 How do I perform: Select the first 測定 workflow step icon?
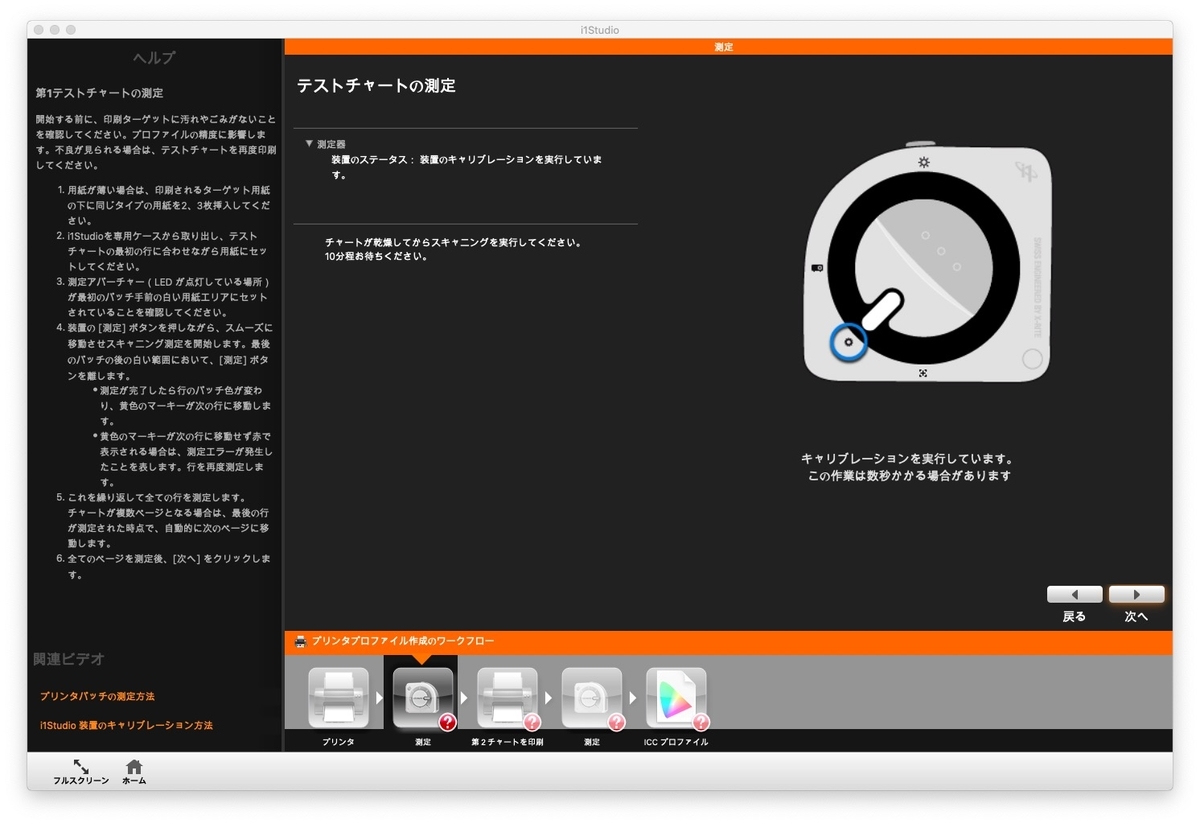(x=422, y=698)
